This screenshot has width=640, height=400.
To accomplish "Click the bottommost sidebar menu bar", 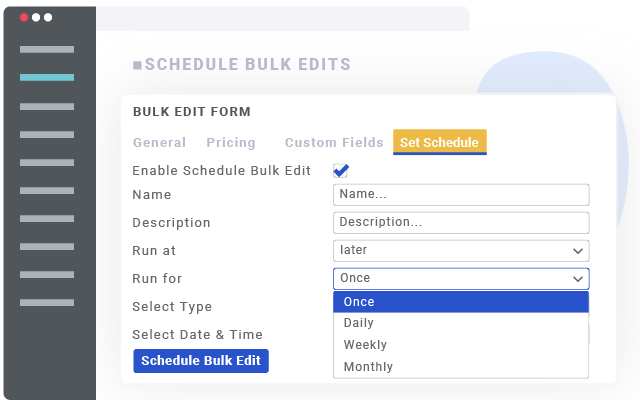I will click(46, 302).
